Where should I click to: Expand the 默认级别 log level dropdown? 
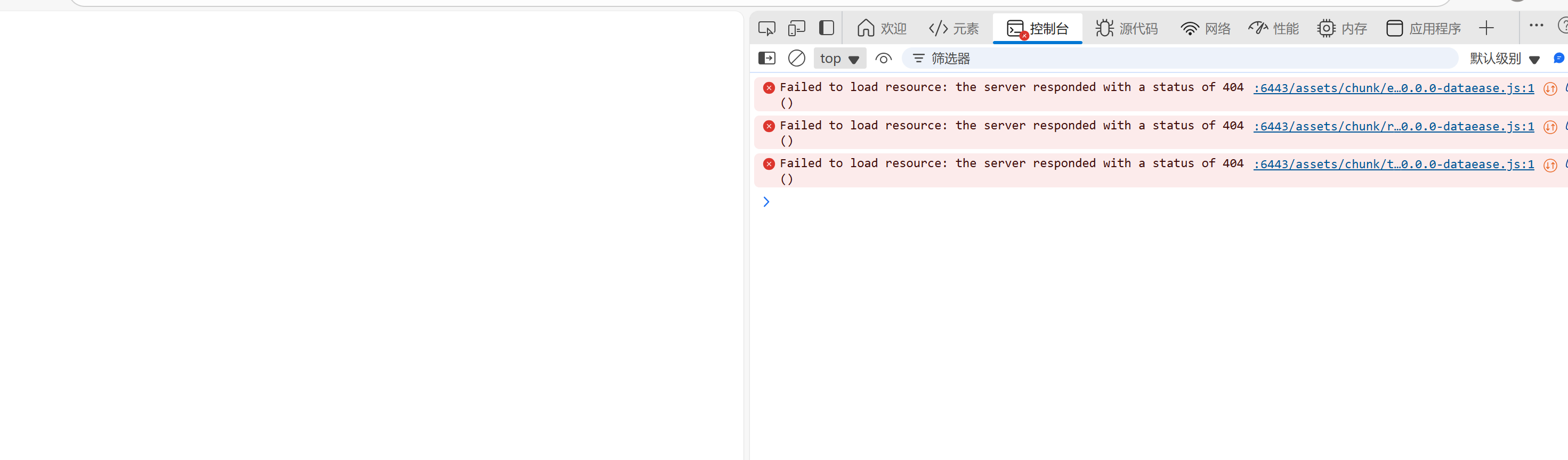(1504, 59)
